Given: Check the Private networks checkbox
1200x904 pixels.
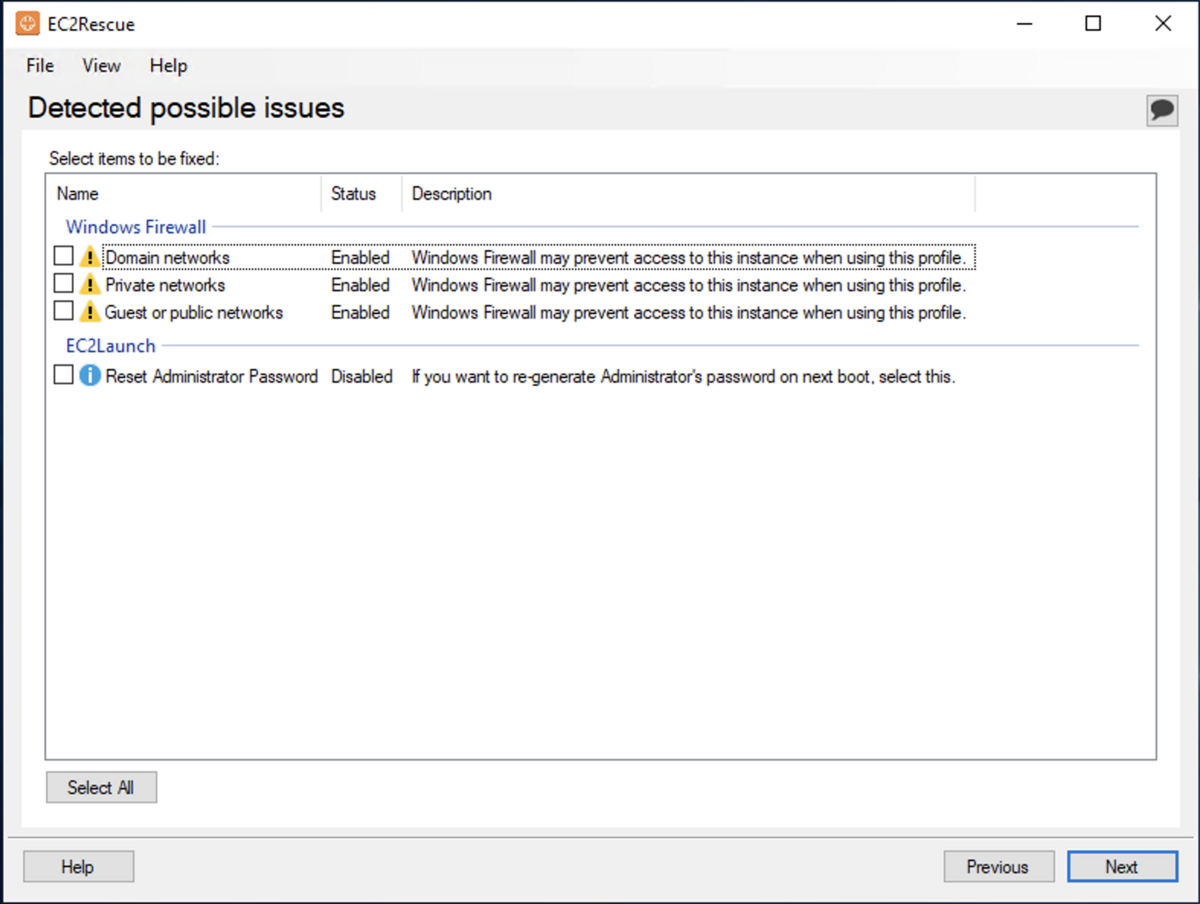Looking at the screenshot, I should click(x=64, y=283).
